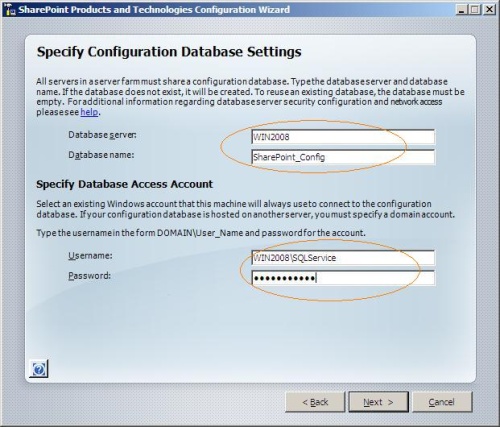This screenshot has width=500, height=427.
Task: Click the Database server field containing WIN2008
Action: 343,137
